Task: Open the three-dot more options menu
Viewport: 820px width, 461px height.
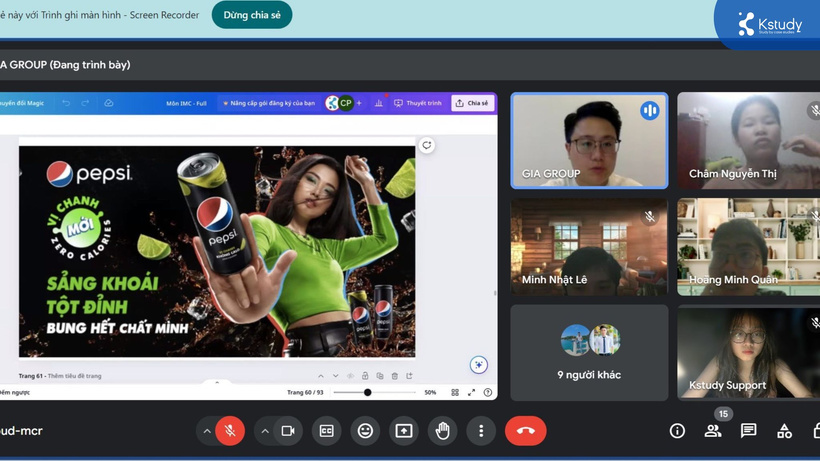Action: tap(481, 431)
